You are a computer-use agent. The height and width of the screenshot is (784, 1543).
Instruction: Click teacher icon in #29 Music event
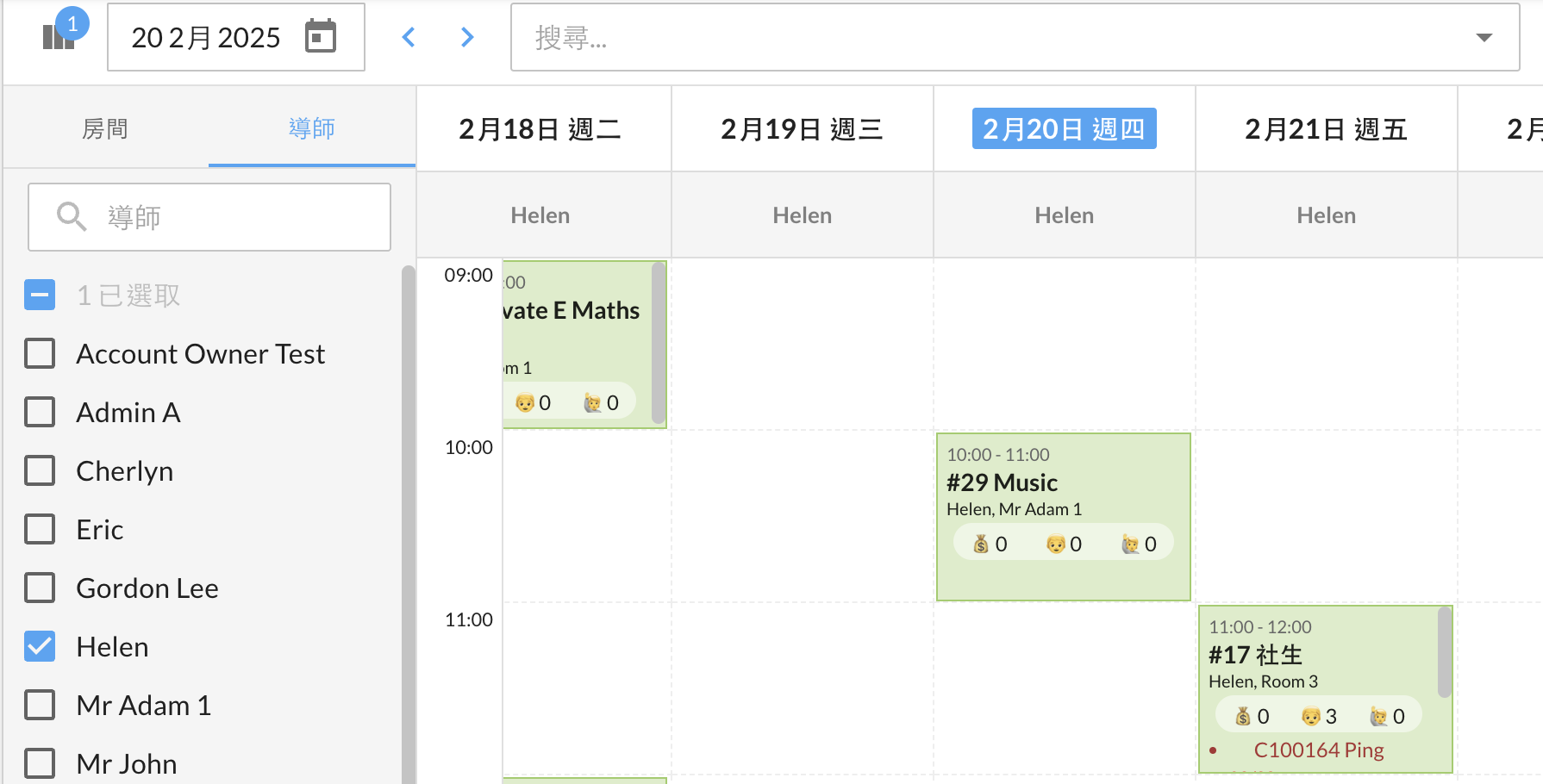point(1130,544)
